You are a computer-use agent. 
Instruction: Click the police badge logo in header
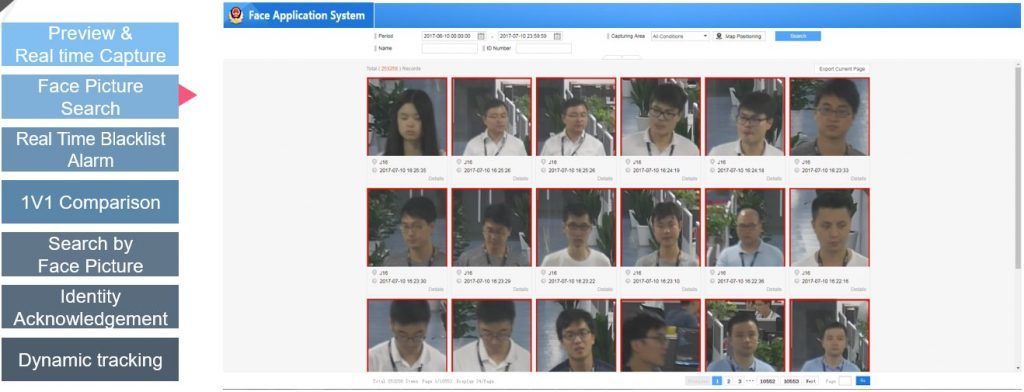(x=236, y=15)
